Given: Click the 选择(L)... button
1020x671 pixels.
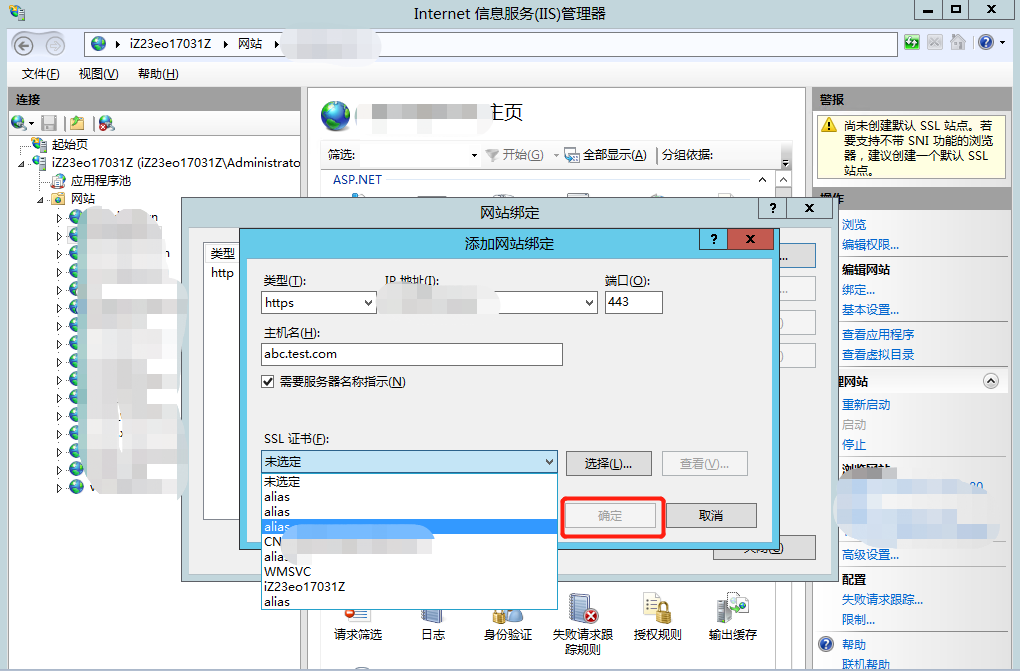Looking at the screenshot, I should (x=608, y=463).
